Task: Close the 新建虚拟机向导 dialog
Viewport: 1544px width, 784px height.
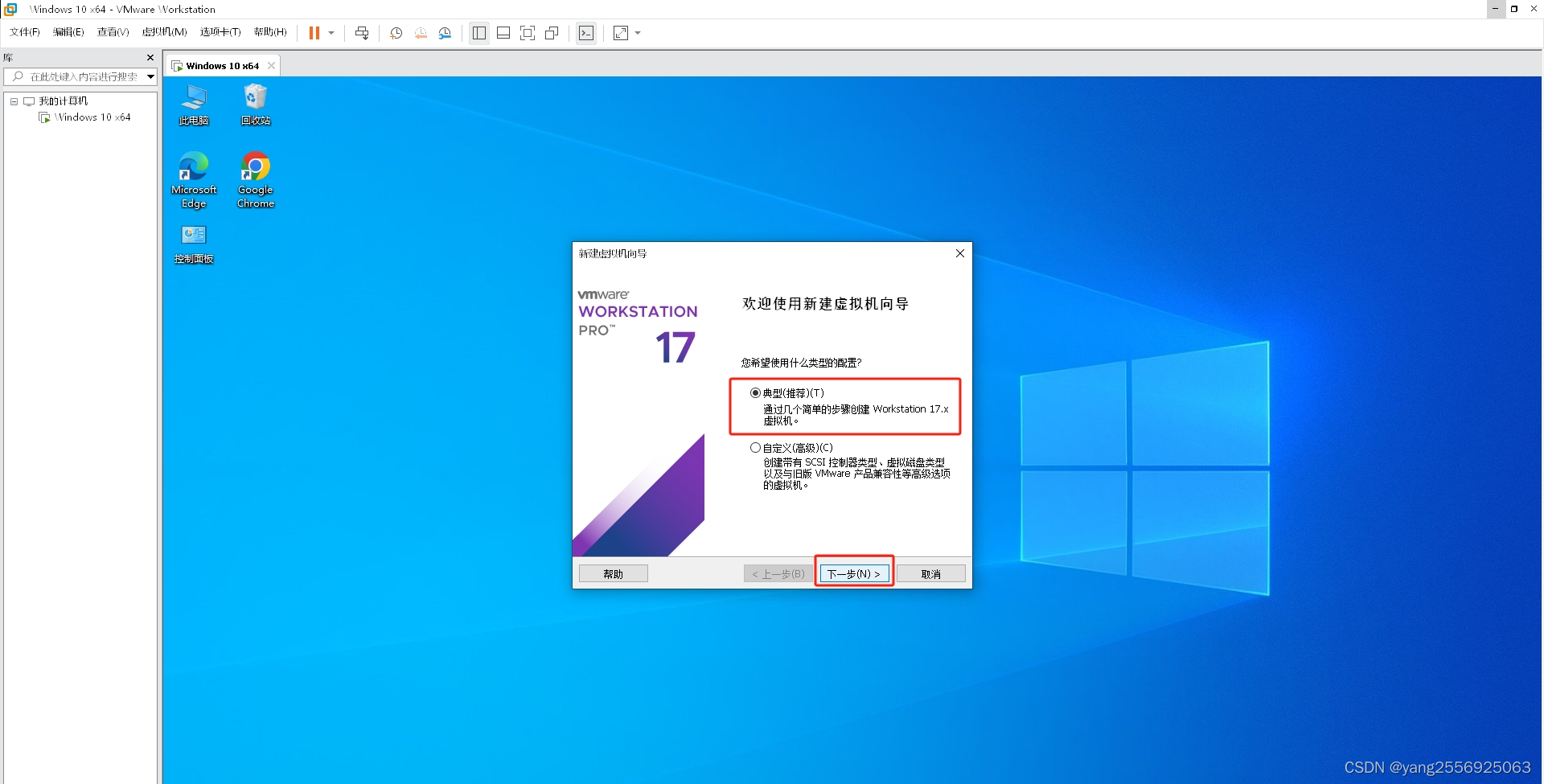Action: pos(959,253)
